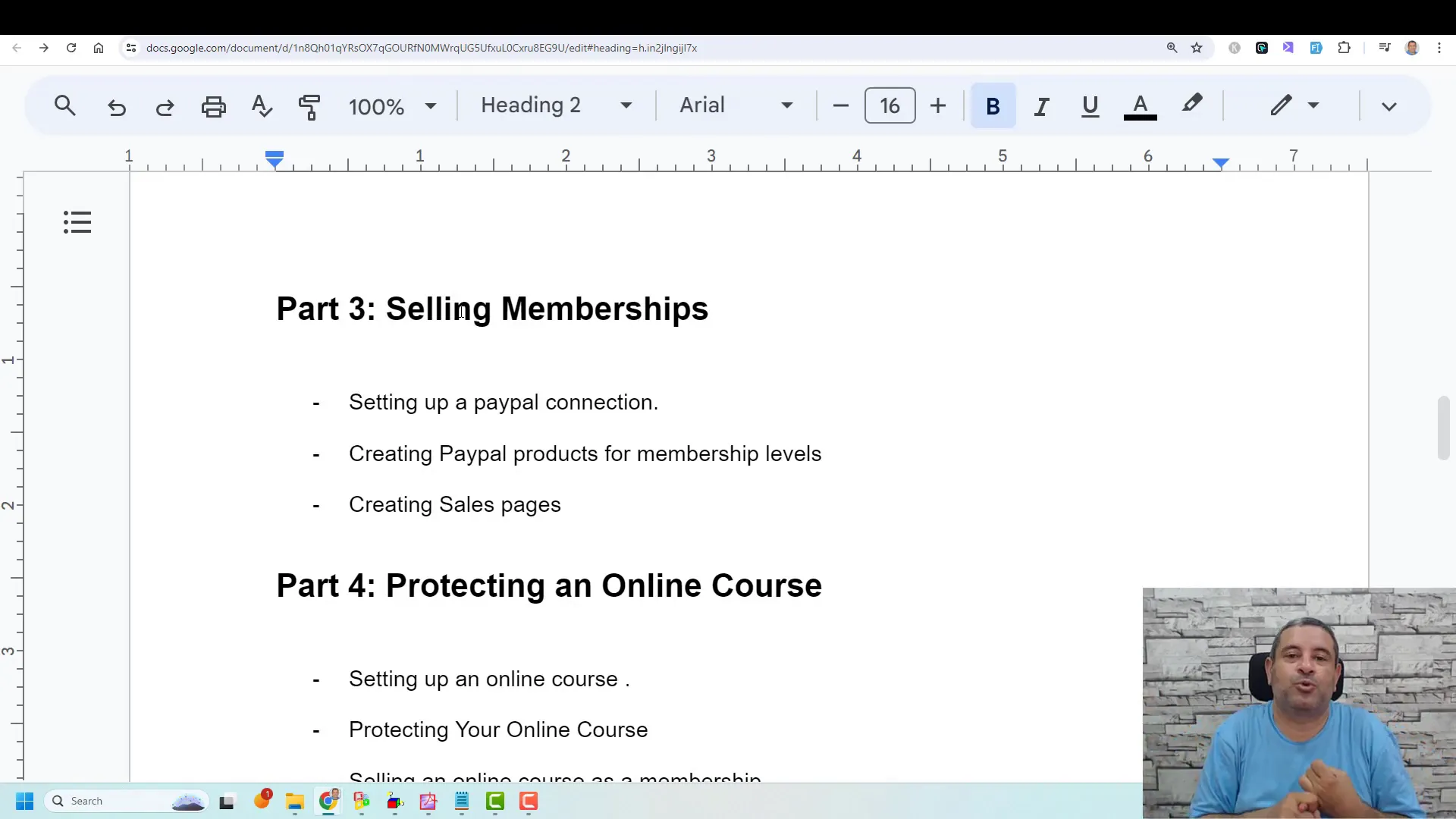This screenshot has width=1456, height=819.
Task: Click the Part 3 Selling Memberships heading
Action: pyautogui.click(x=493, y=308)
